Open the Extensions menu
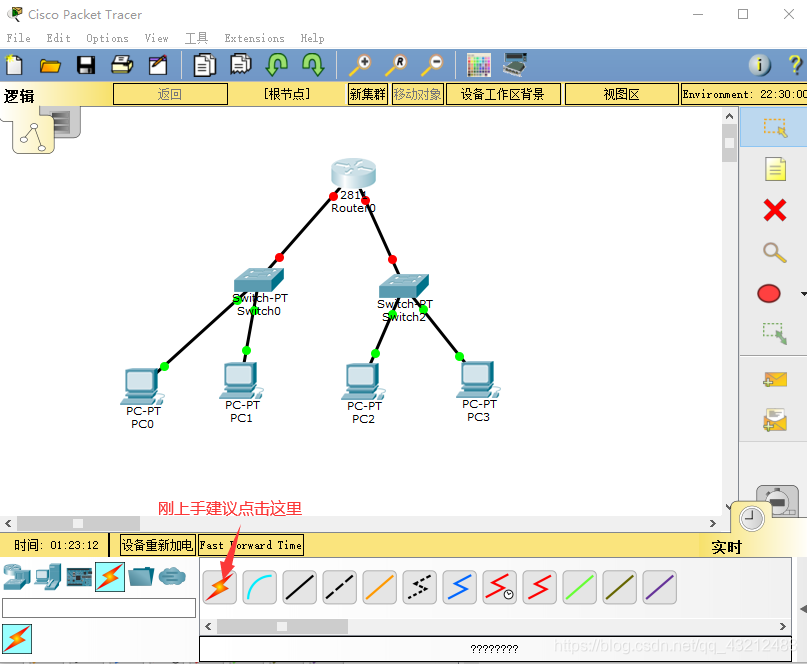807x664 pixels. pyautogui.click(x=254, y=38)
